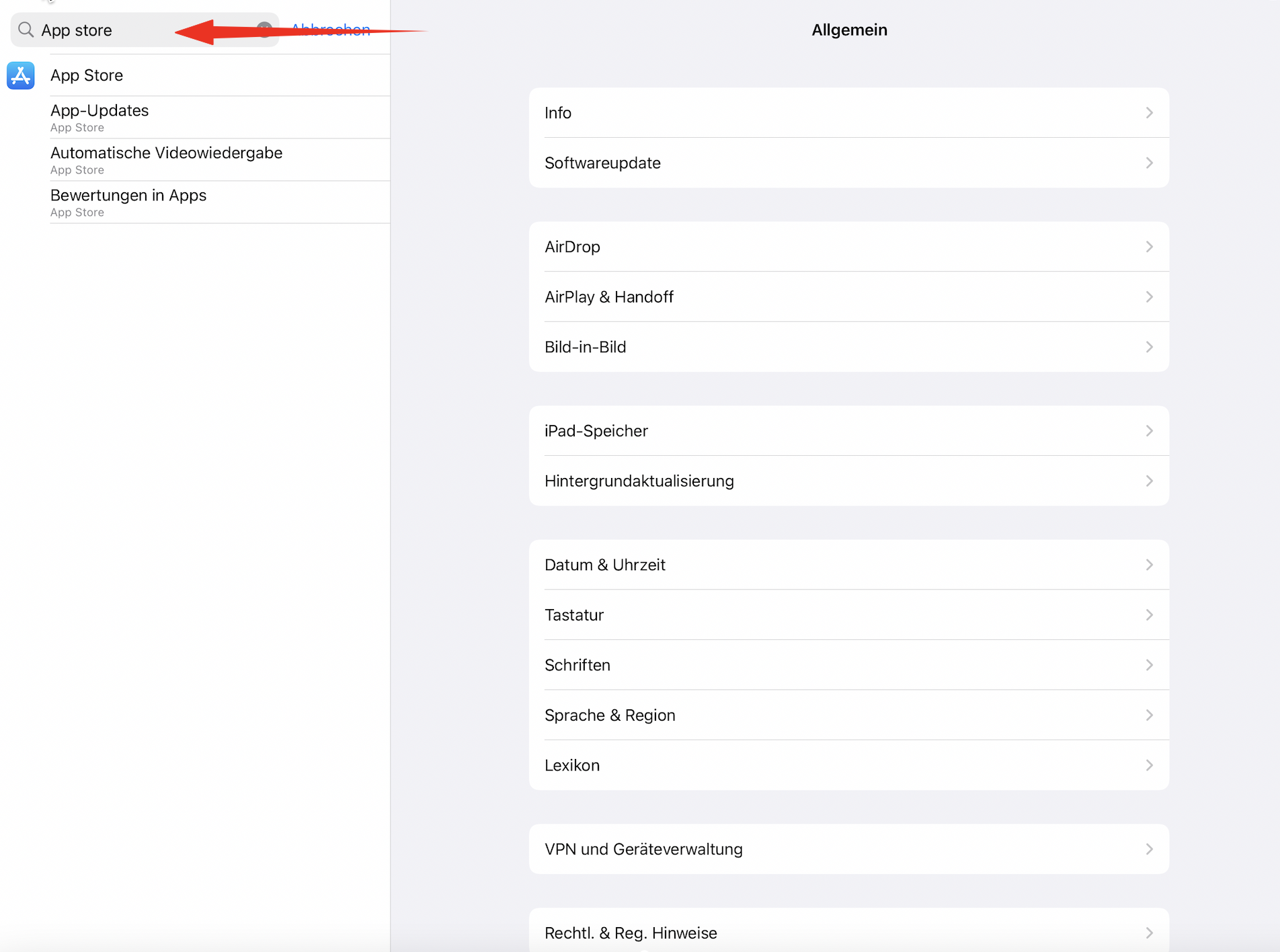Expand the Info row chevron
Image resolution: width=1280 pixels, height=952 pixels.
click(x=1149, y=113)
